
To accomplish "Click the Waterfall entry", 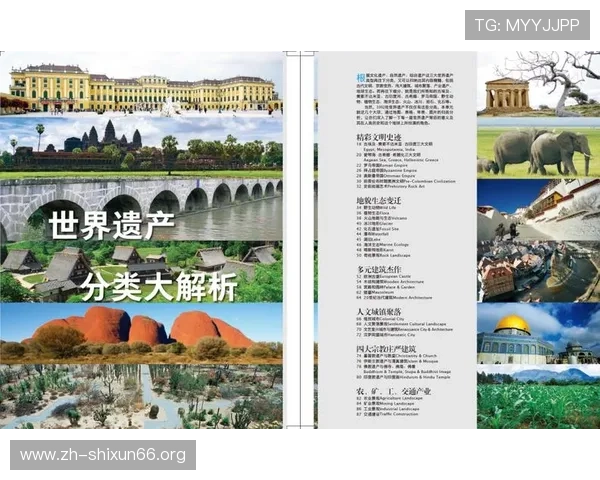I will tap(372, 234).
